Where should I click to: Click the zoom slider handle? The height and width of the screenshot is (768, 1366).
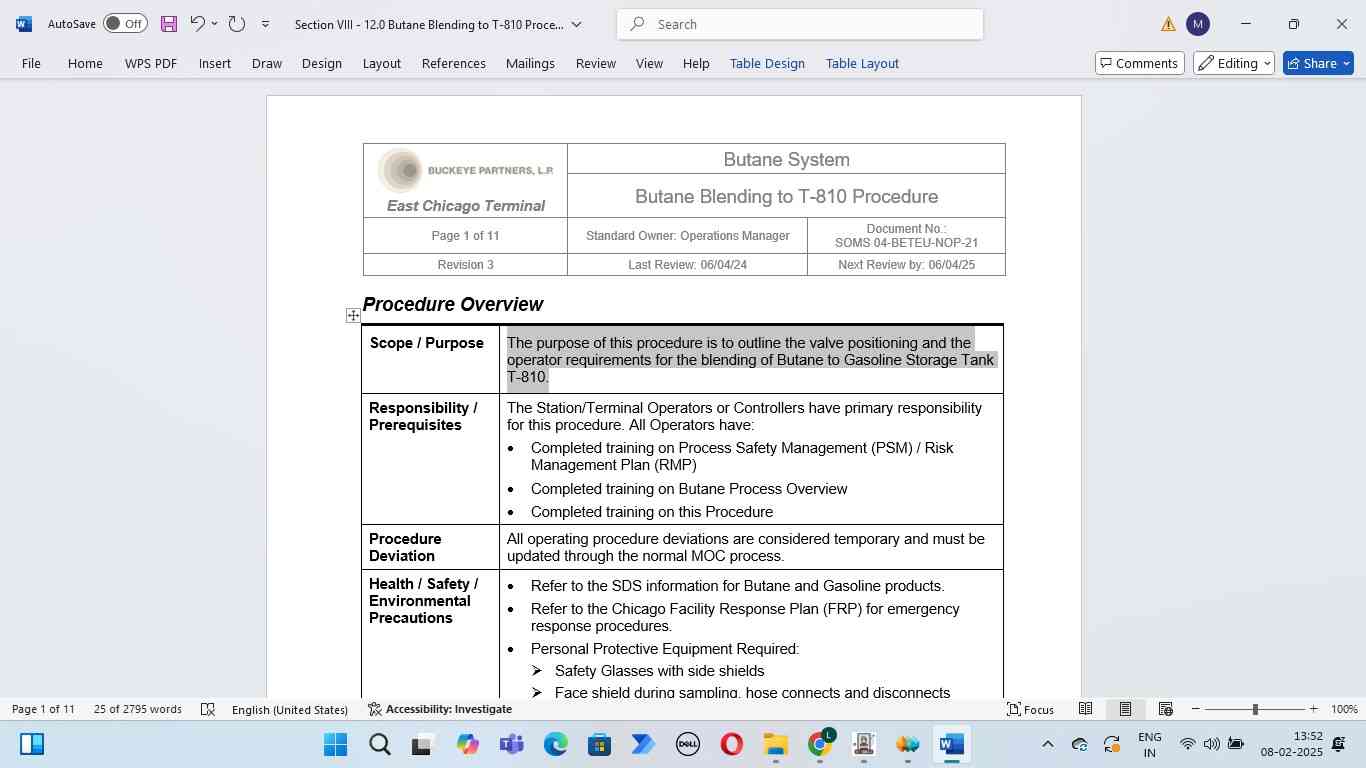click(1255, 709)
